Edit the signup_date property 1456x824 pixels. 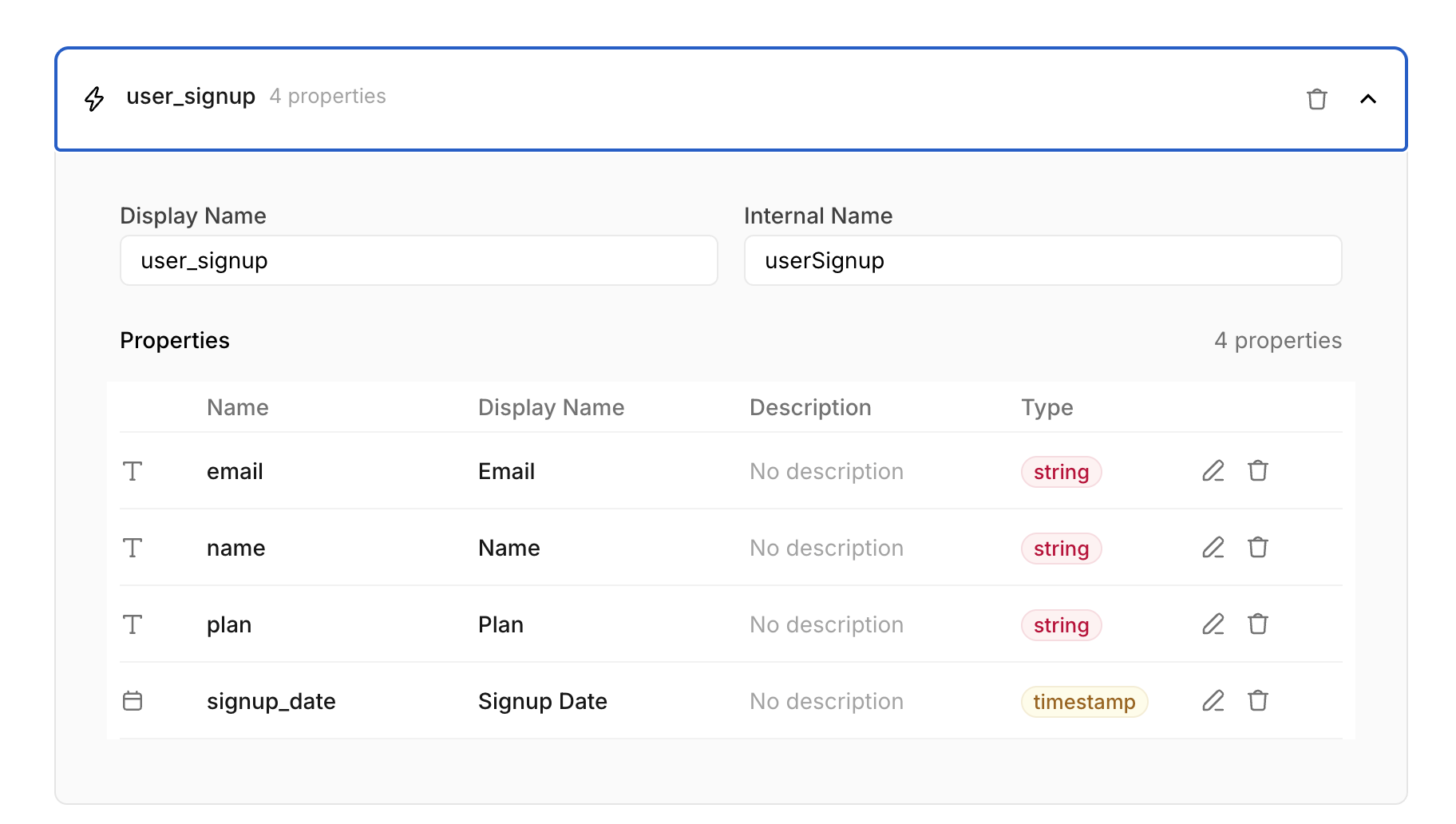pos(1213,701)
